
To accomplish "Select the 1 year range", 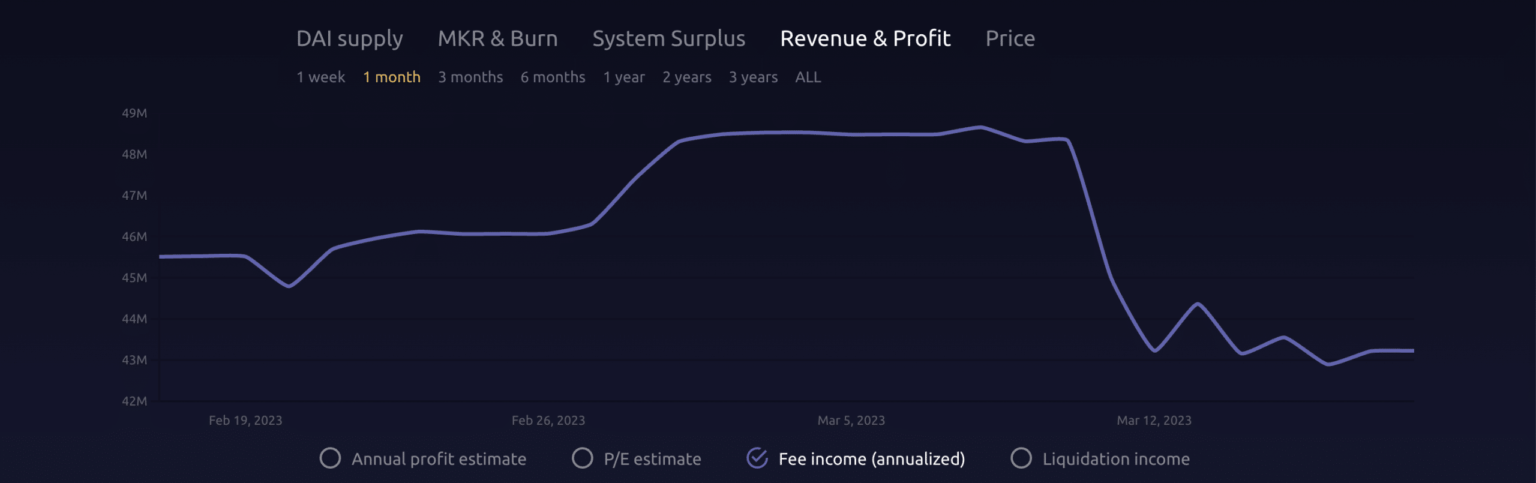I will click(623, 77).
